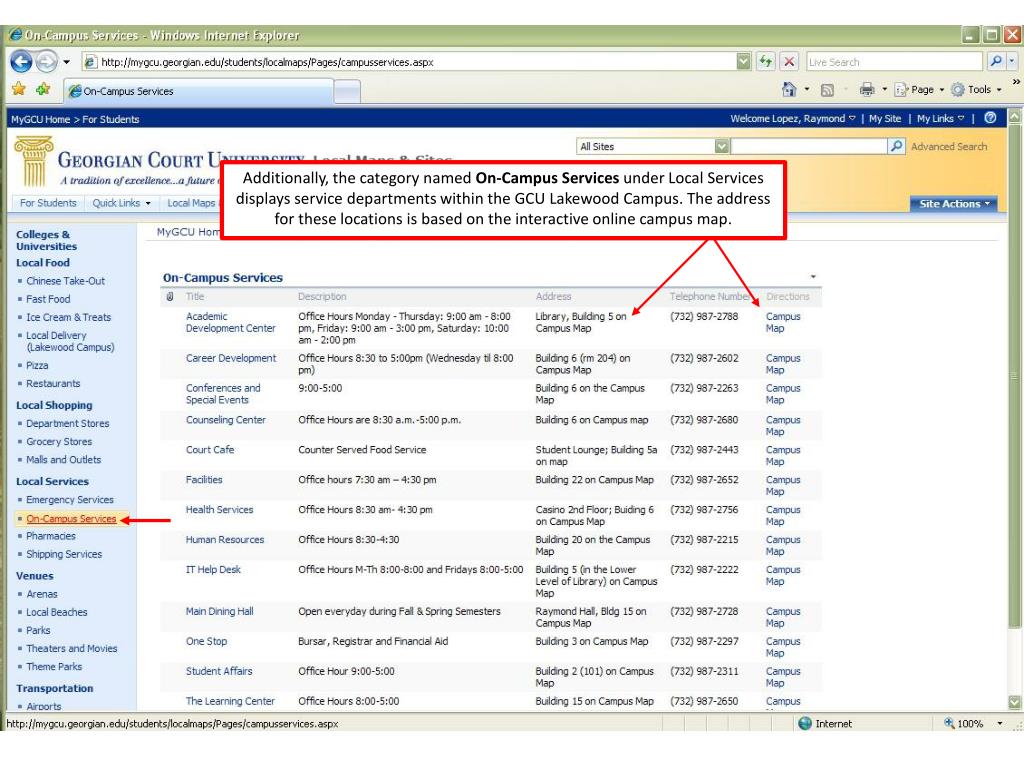The height and width of the screenshot is (768, 1024).
Task: Open the Pharmacies sidebar link
Action: (x=51, y=536)
